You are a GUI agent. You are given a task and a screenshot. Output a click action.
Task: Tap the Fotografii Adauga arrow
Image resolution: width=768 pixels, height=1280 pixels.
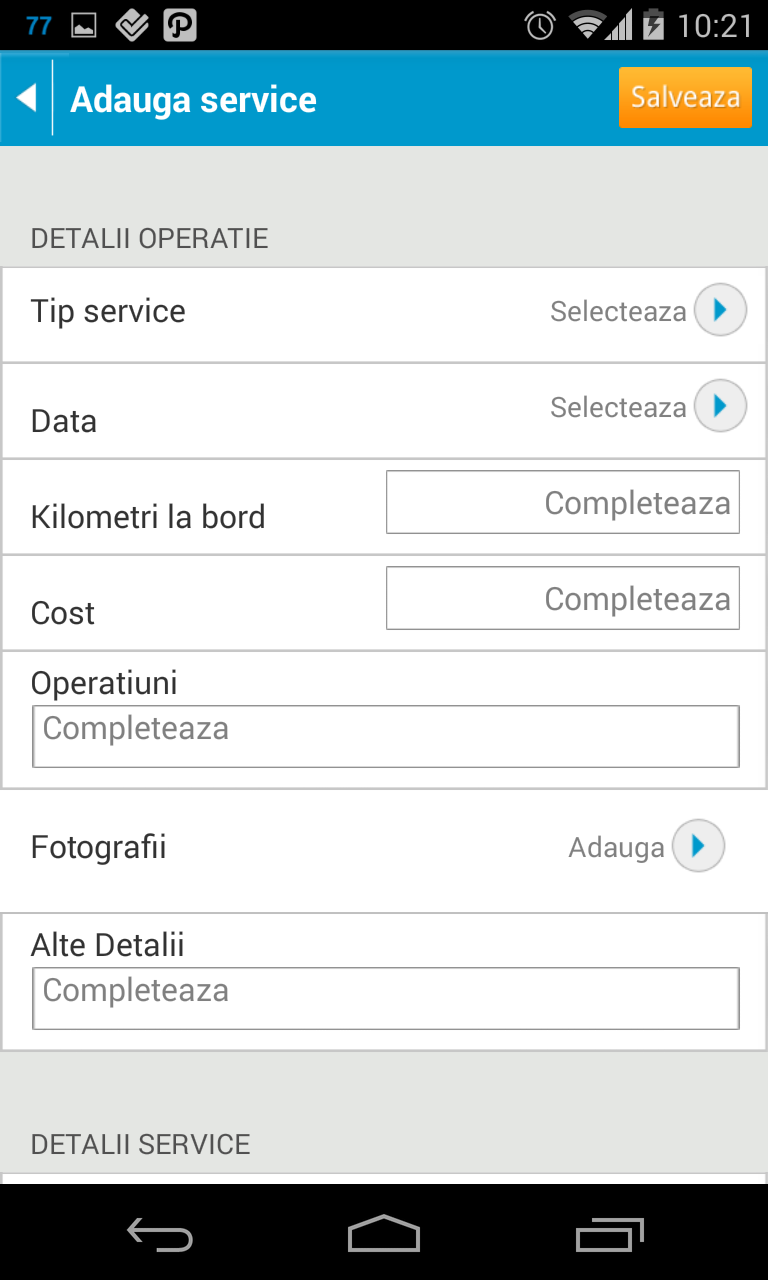698,846
